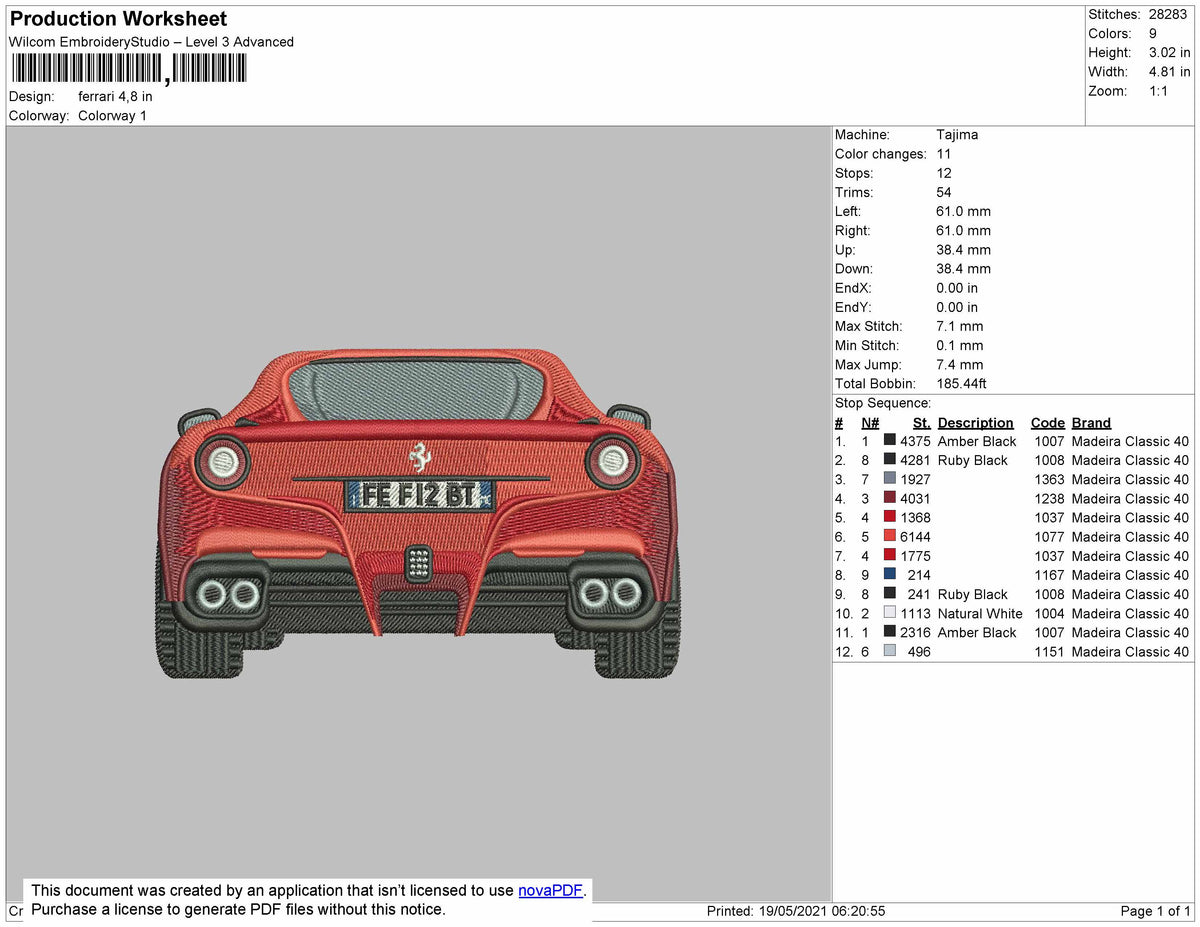Click the Total Bobbin value 185.44ft
The image size is (1200, 927).
(x=960, y=383)
